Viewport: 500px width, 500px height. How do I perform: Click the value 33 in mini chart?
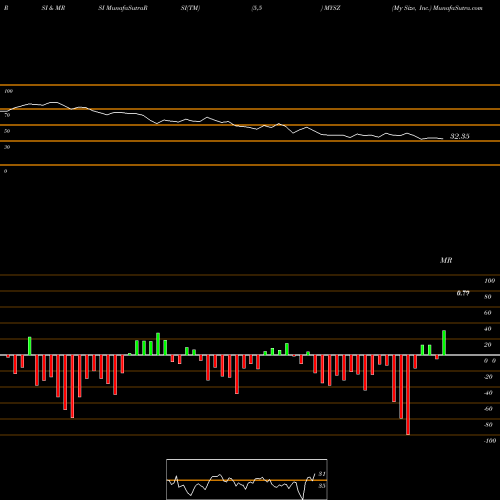click(322, 486)
